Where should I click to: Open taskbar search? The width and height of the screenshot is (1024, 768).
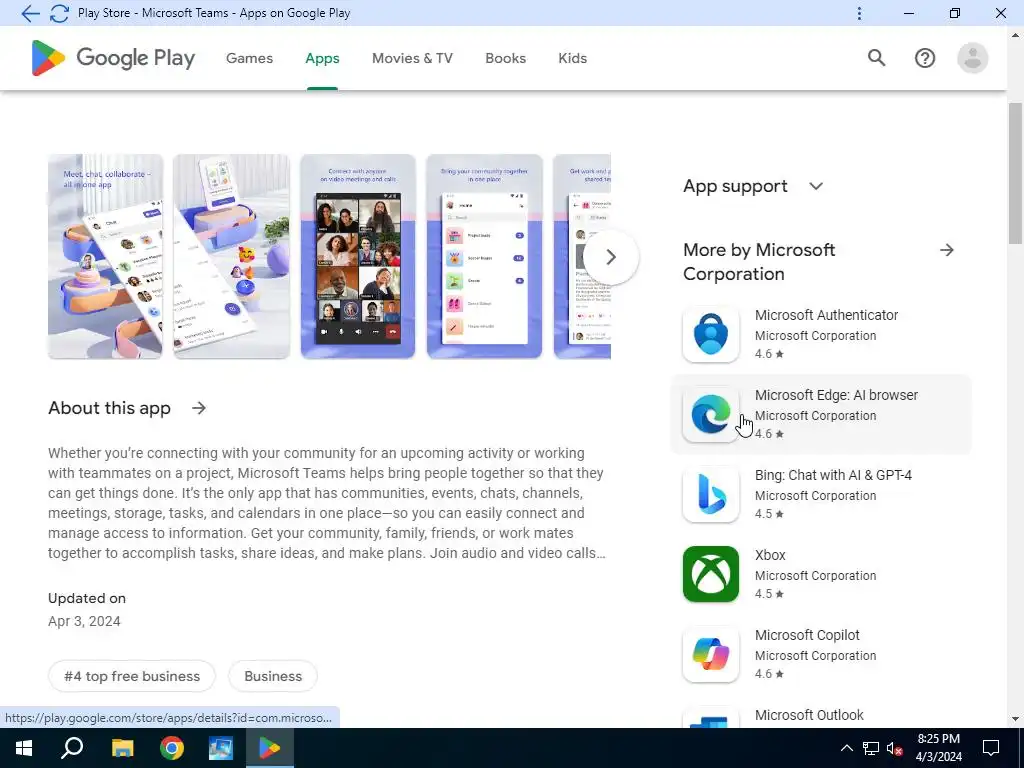(72, 748)
